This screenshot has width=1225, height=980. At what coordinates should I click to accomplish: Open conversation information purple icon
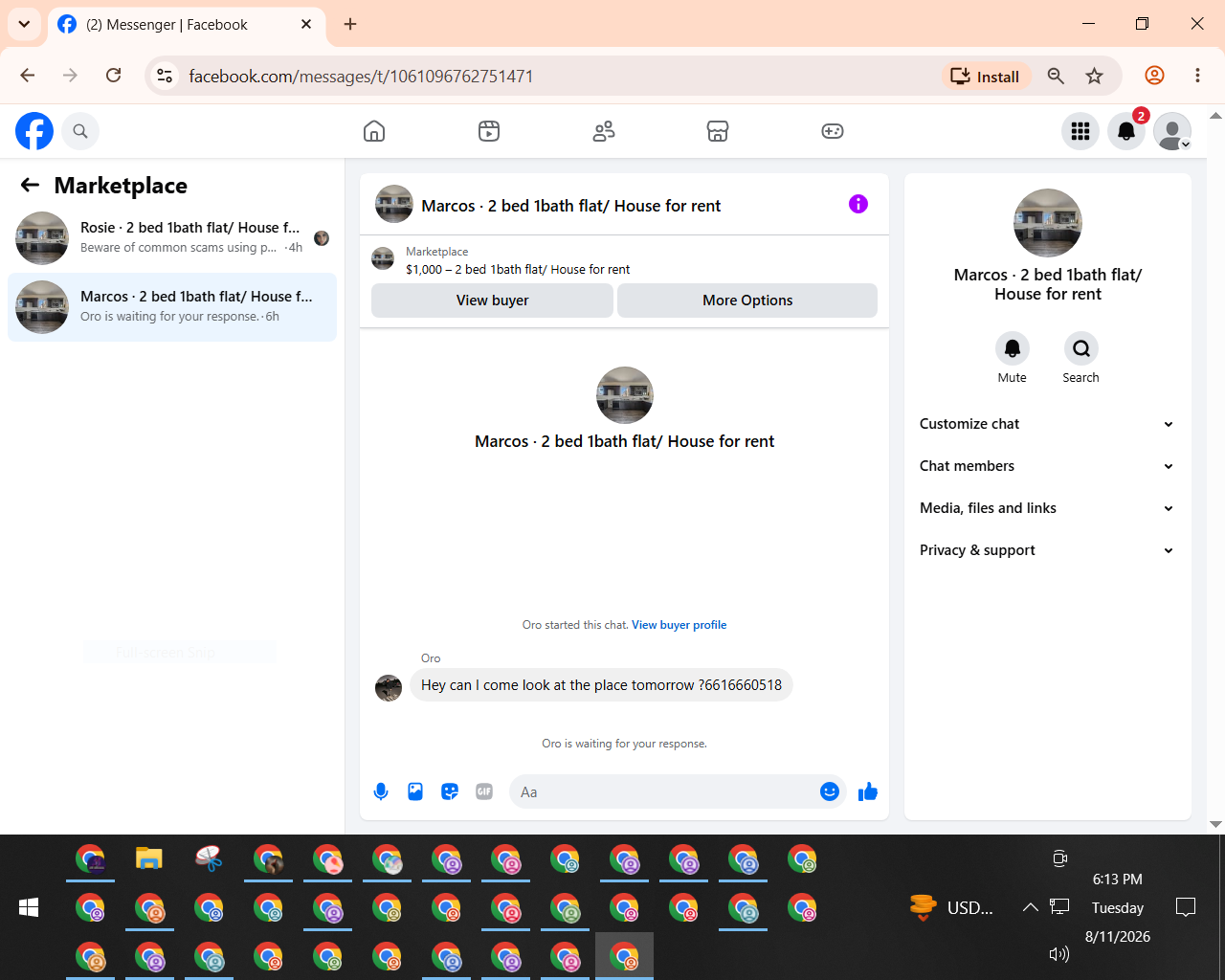click(858, 204)
